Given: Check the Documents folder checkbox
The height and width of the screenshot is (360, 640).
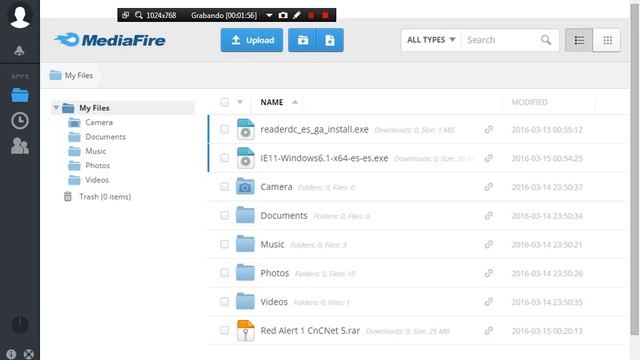Looking at the screenshot, I should (224, 216).
